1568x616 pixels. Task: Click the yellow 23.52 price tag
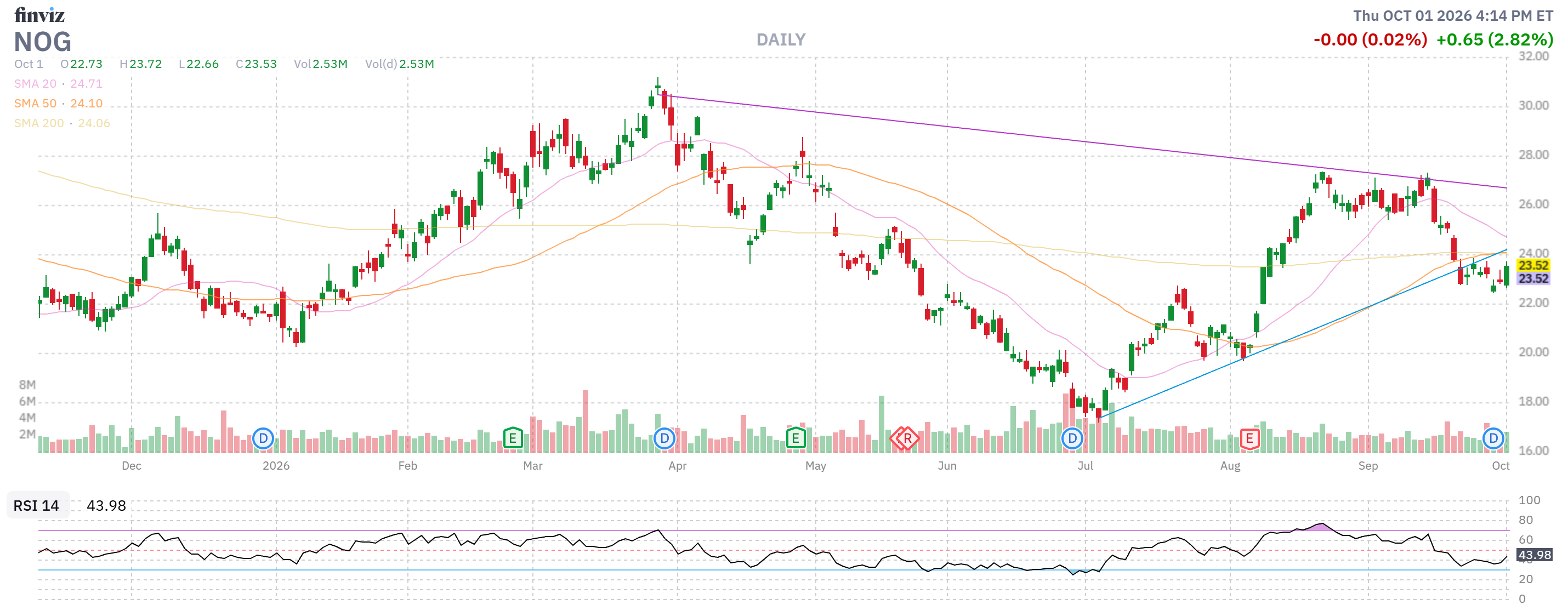[x=1533, y=265]
